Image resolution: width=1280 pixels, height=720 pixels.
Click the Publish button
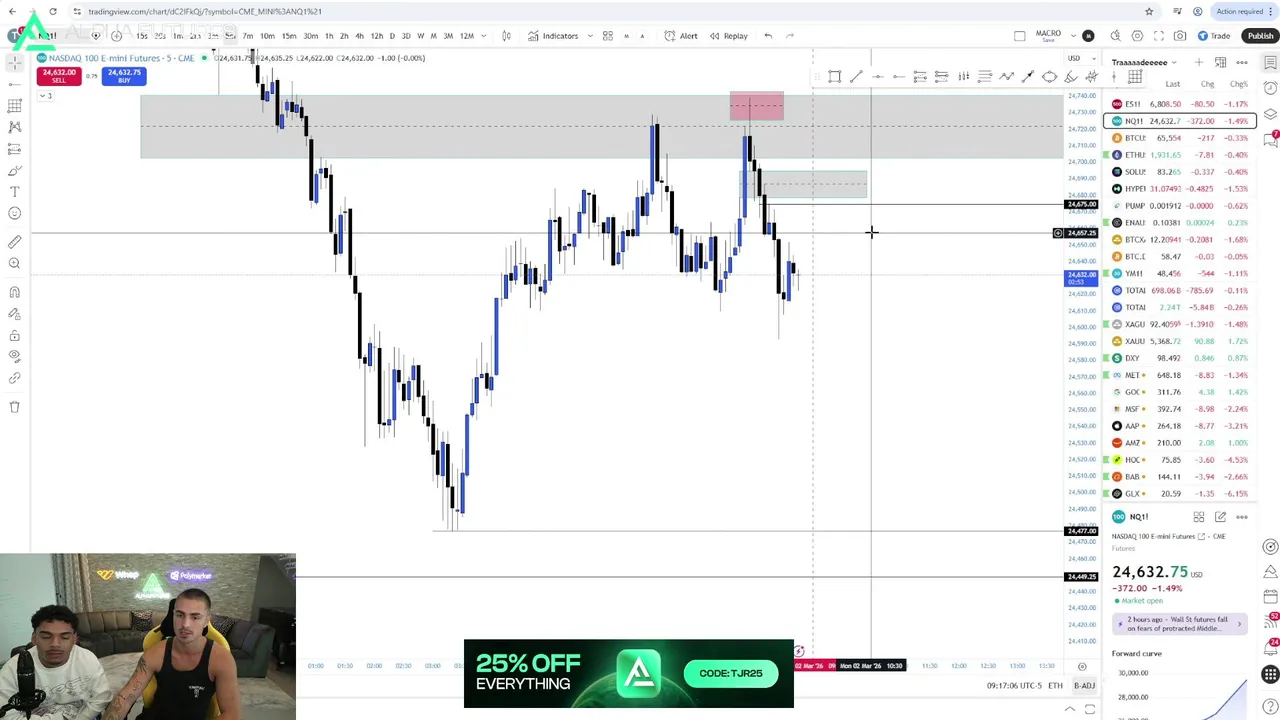click(x=1260, y=36)
